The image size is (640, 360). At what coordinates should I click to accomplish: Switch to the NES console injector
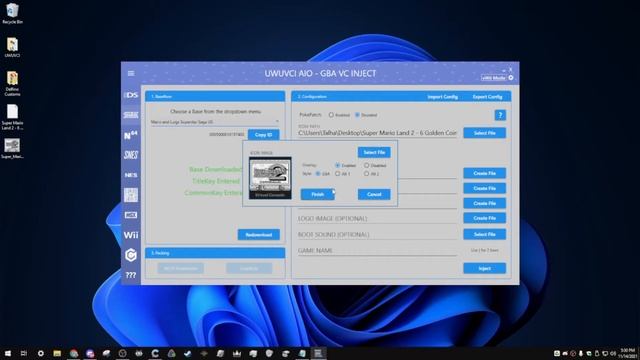click(131, 175)
